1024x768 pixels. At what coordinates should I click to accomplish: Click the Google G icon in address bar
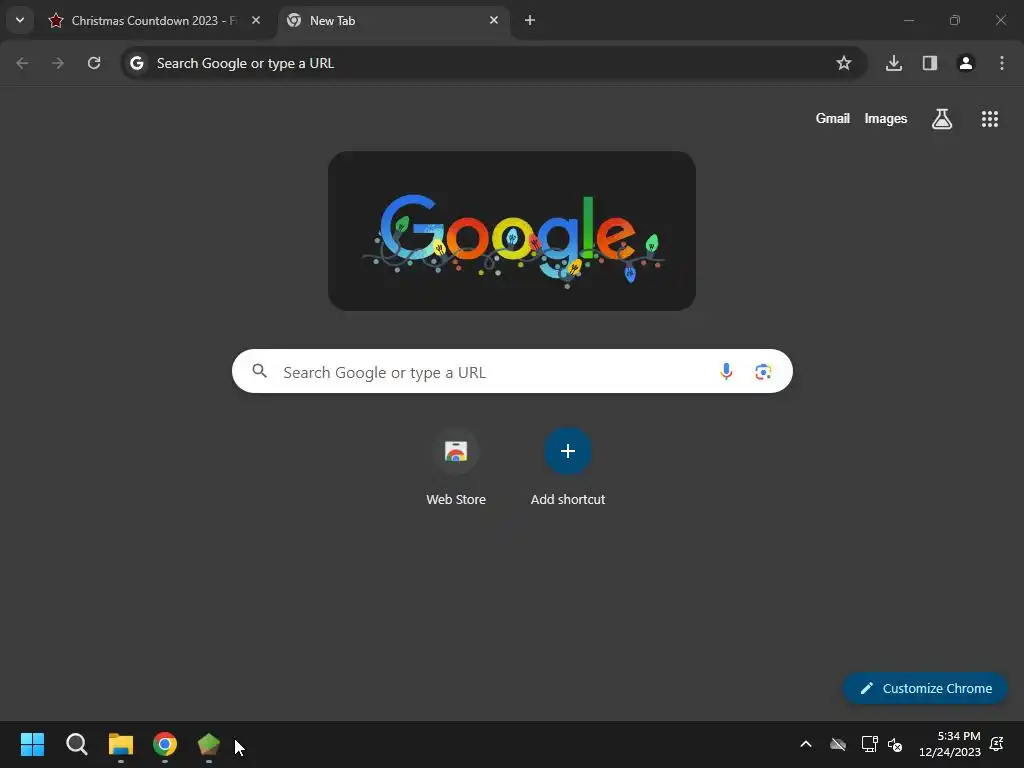136,63
